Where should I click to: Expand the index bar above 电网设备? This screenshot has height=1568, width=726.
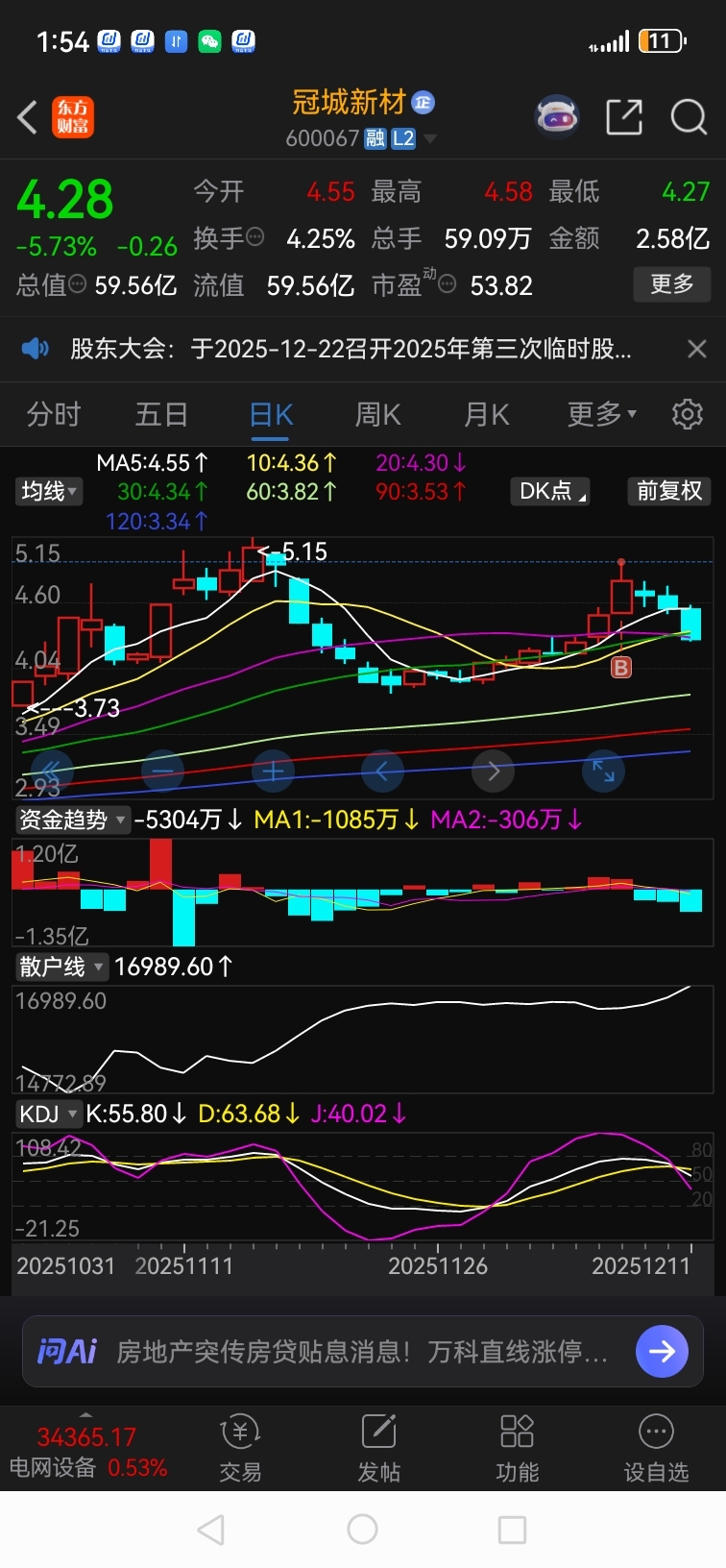[x=86, y=1415]
